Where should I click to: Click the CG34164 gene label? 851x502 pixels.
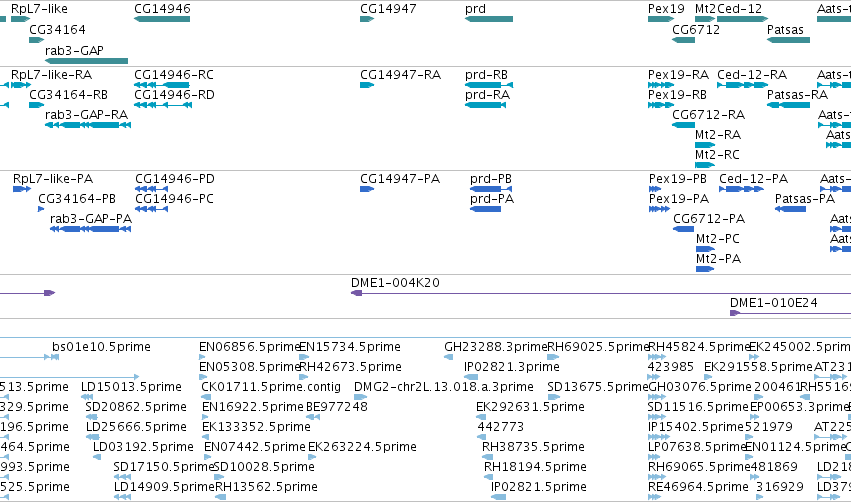click(57, 29)
